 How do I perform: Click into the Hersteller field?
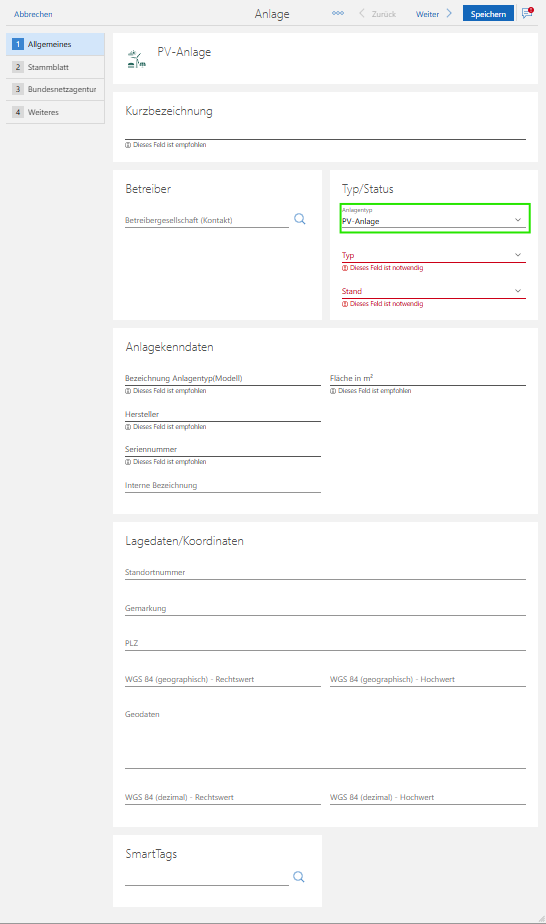point(223,414)
